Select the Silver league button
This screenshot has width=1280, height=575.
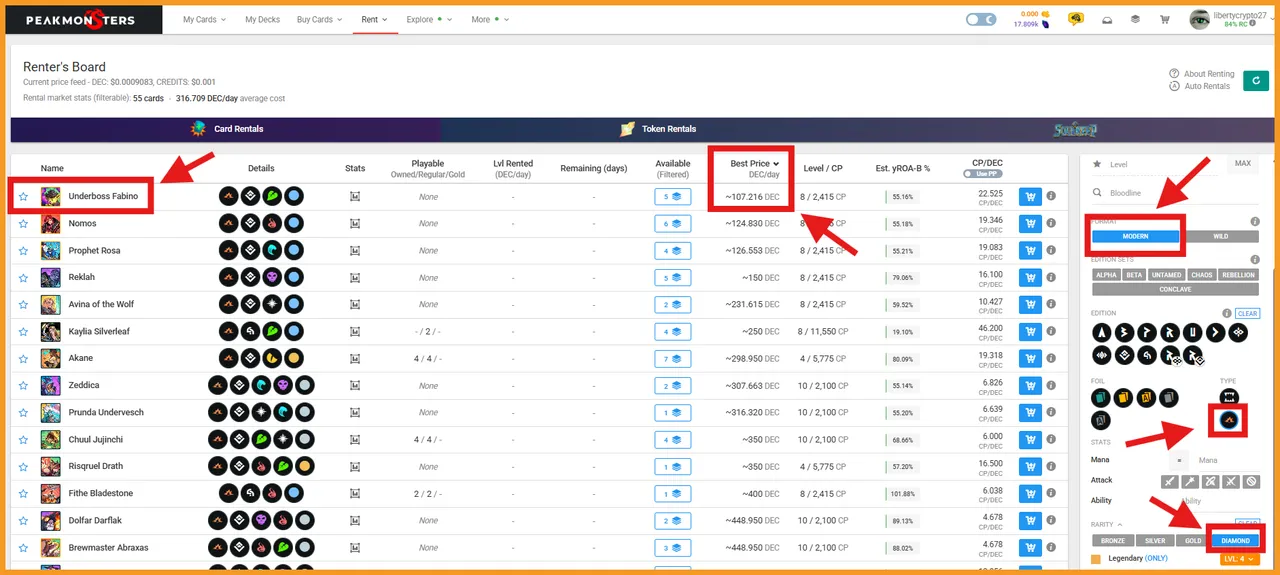tap(1155, 541)
